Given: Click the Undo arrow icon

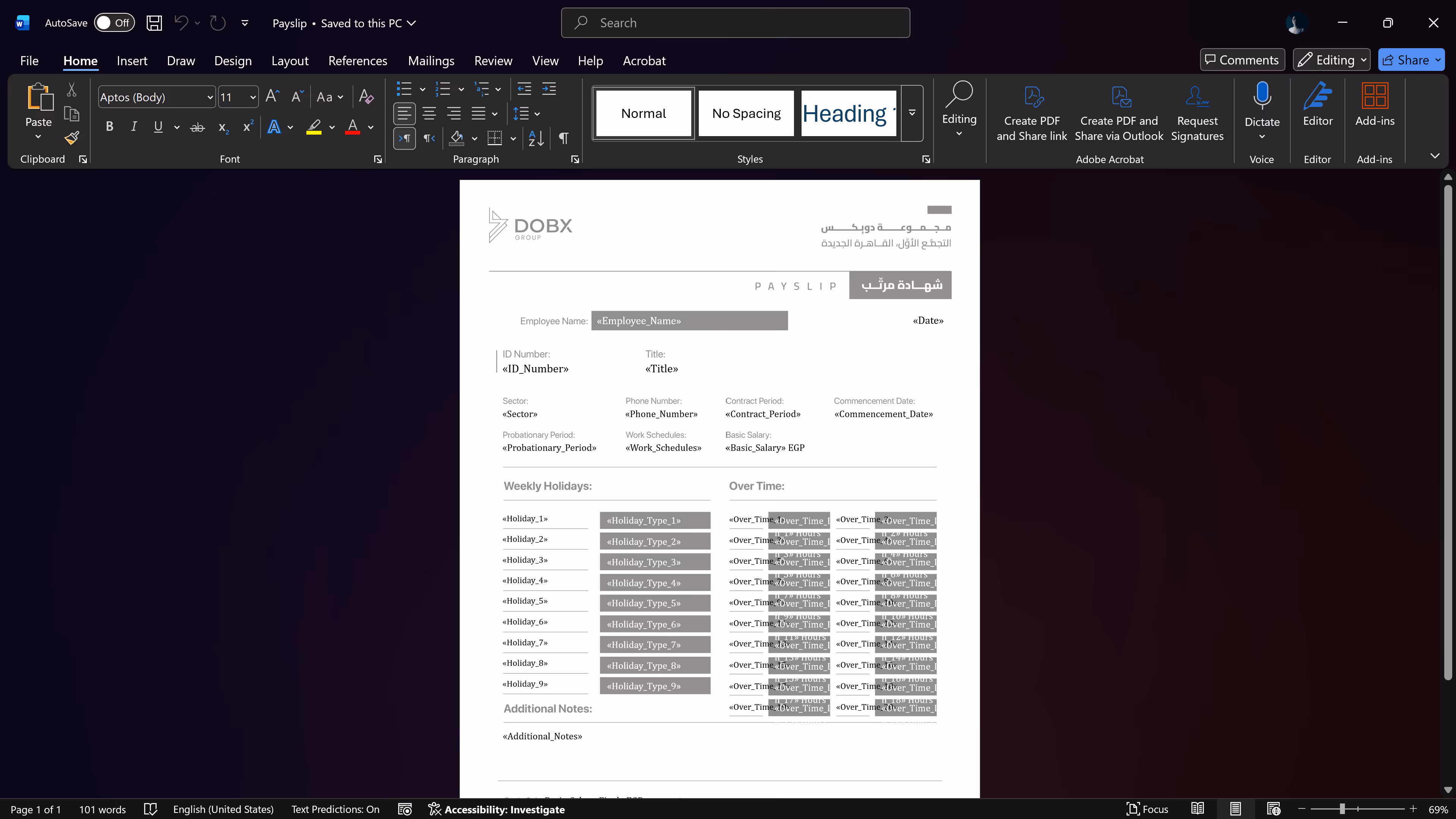Looking at the screenshot, I should tap(181, 23).
